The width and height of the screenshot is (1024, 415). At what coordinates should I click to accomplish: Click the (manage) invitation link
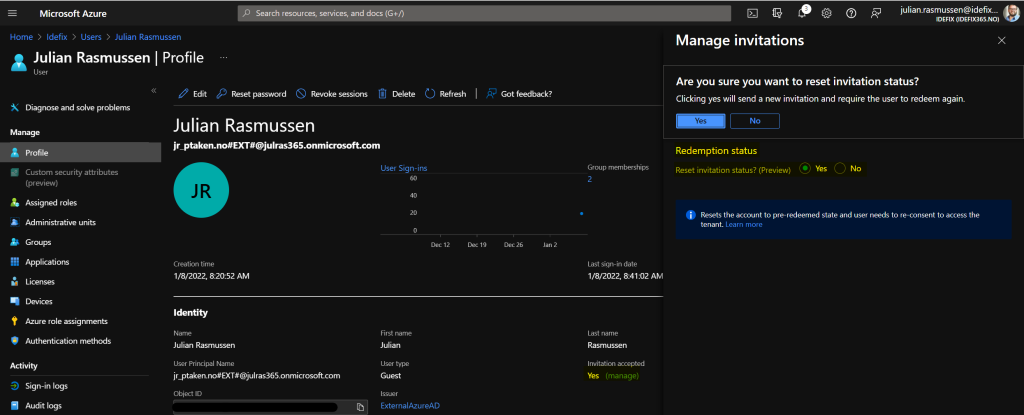pyautogui.click(x=622, y=376)
